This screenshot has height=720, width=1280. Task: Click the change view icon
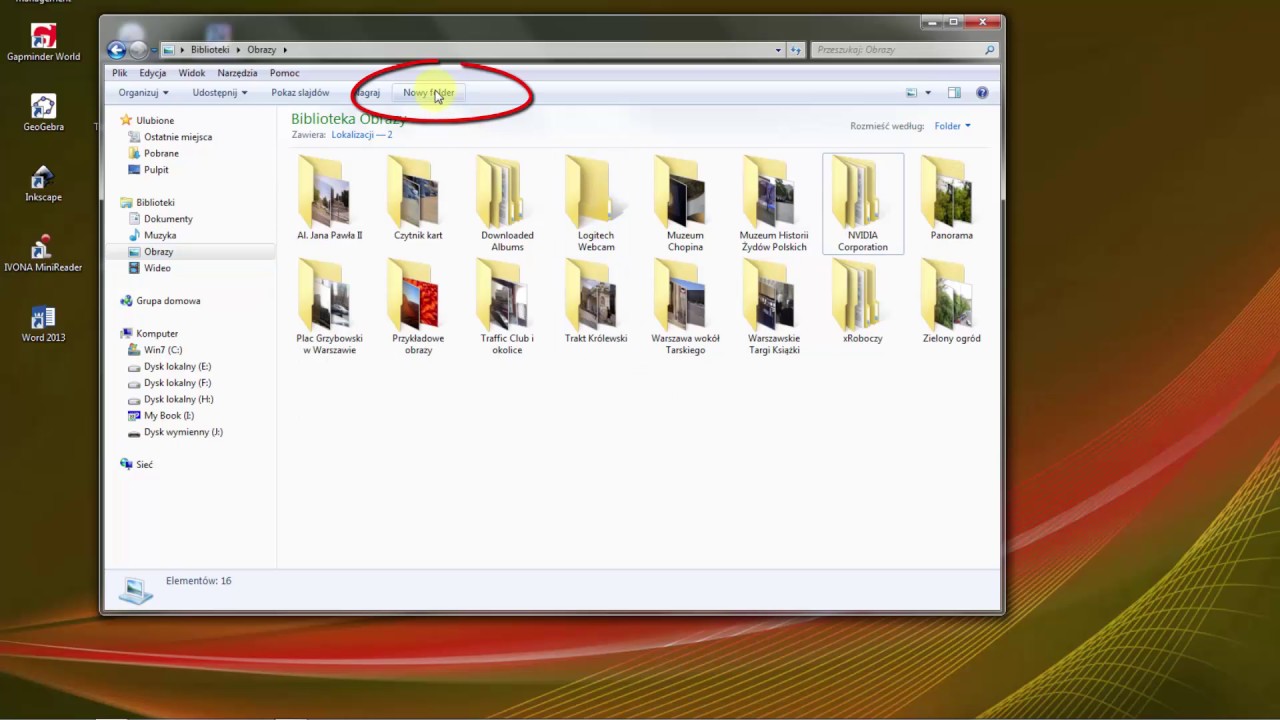(911, 93)
